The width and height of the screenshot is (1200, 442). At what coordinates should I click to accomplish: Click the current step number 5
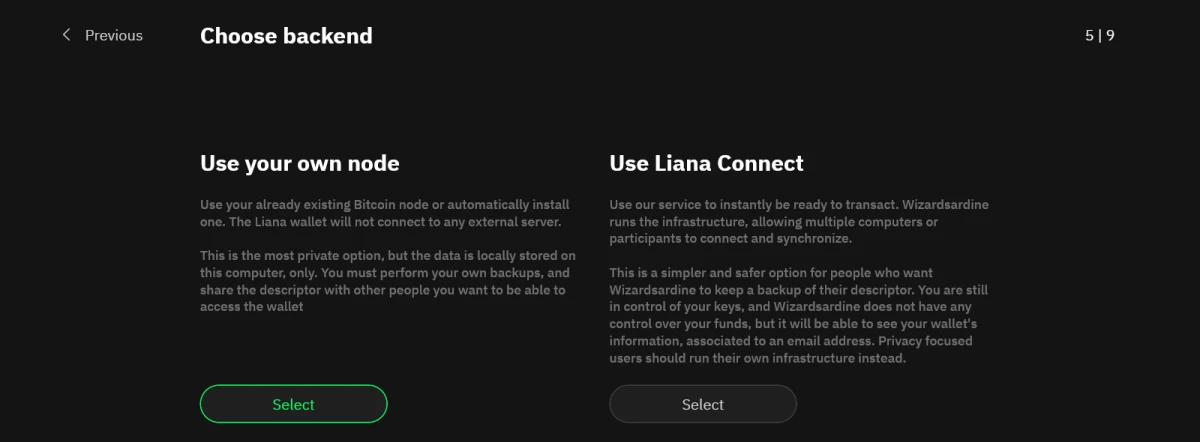pyautogui.click(x=1089, y=35)
